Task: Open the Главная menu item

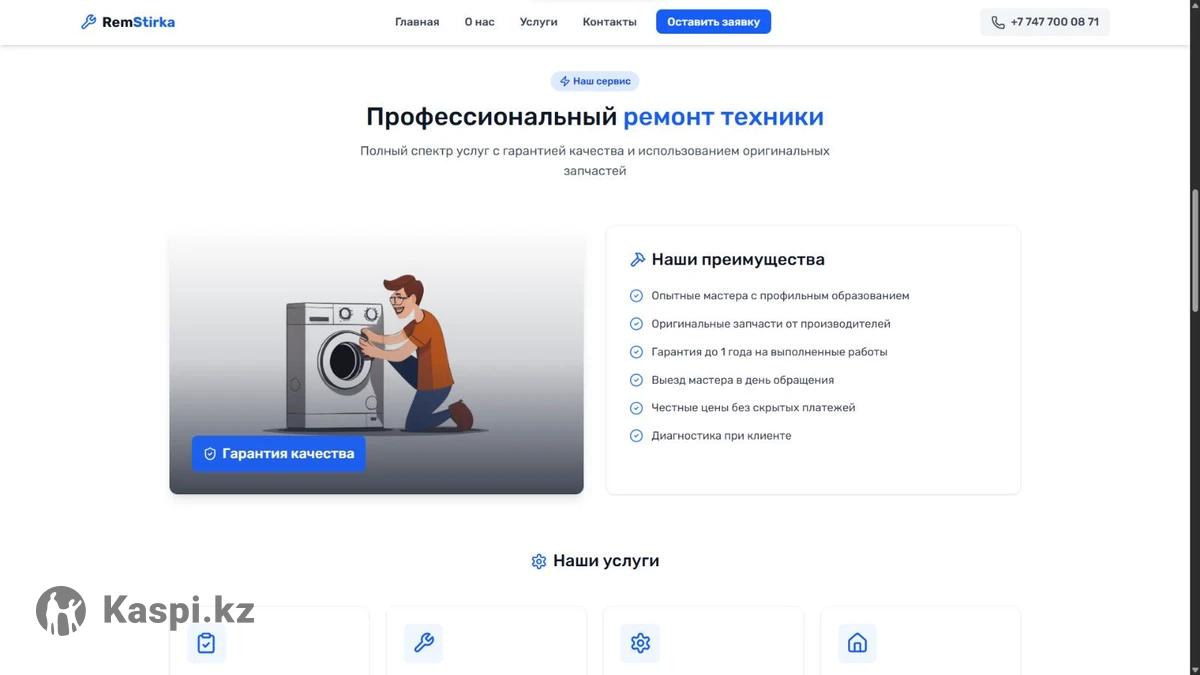Action: click(x=417, y=22)
